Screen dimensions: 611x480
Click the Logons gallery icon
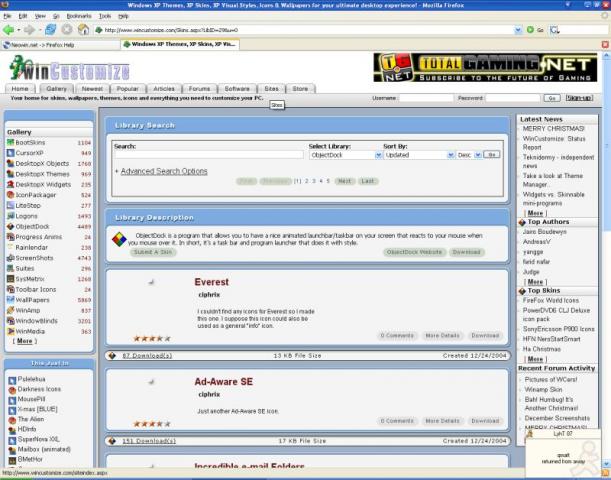(x=11, y=216)
